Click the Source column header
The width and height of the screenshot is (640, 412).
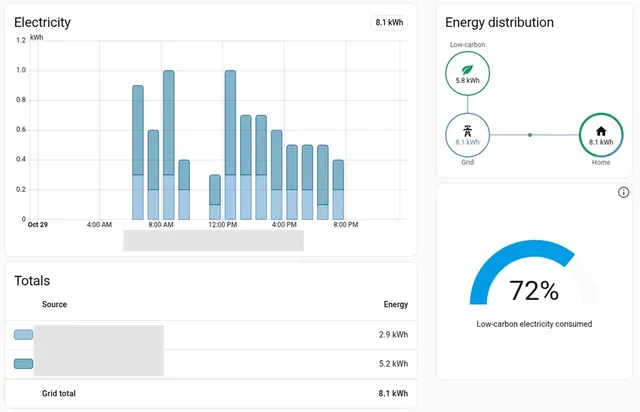coord(54,304)
